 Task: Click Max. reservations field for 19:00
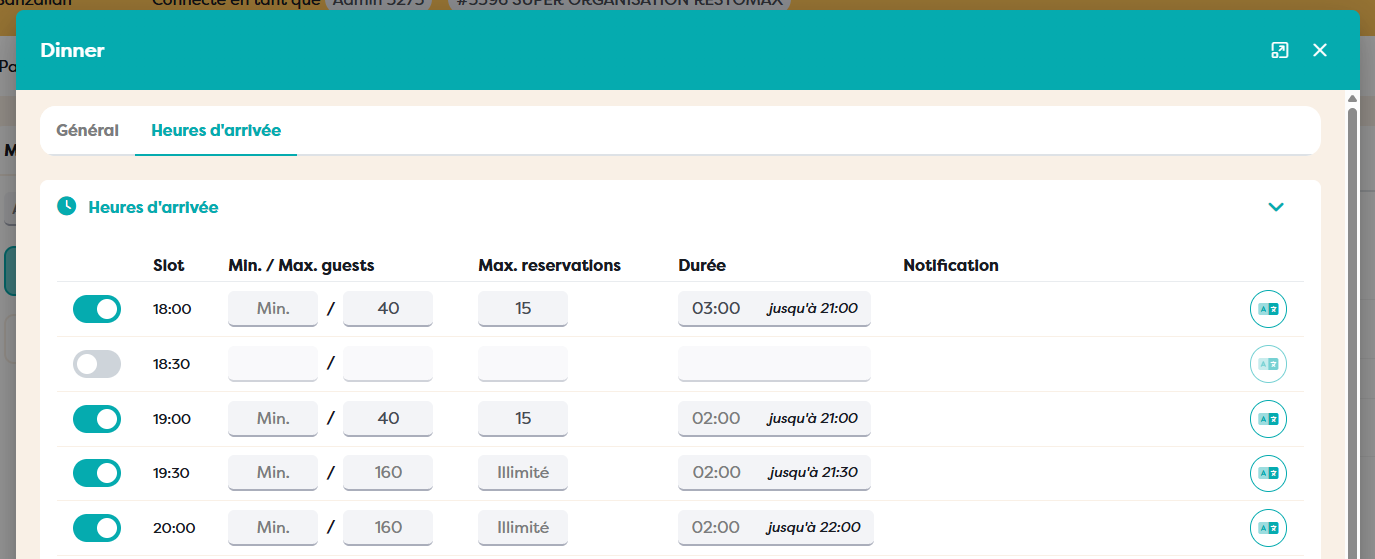point(523,418)
